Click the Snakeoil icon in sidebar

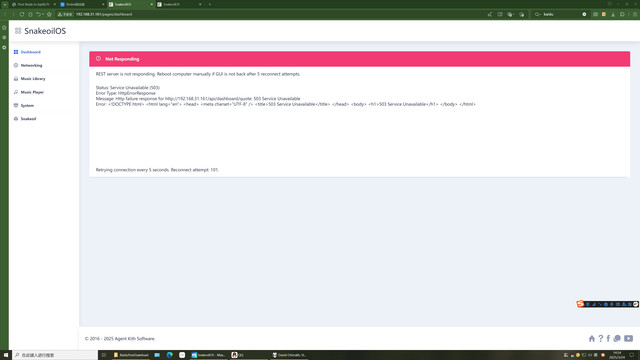coord(16,119)
